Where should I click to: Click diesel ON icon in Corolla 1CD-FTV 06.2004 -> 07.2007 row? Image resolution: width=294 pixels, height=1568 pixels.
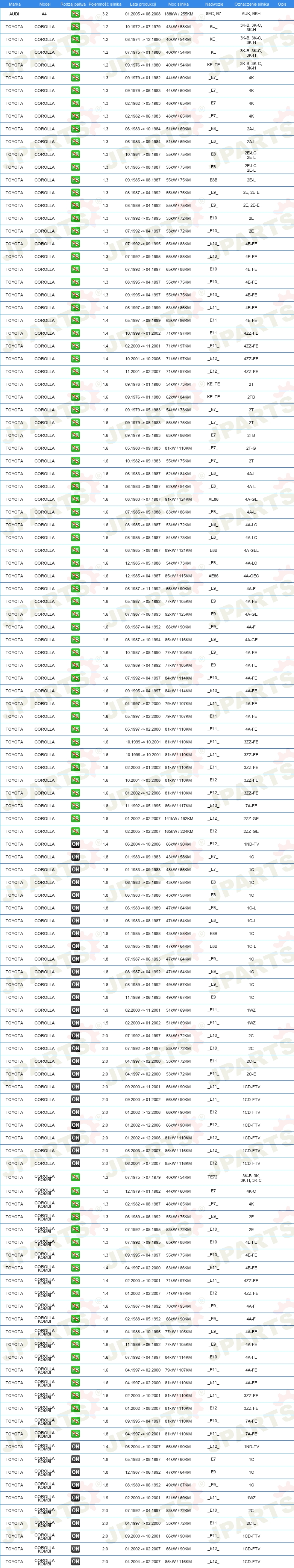click(x=76, y=1164)
